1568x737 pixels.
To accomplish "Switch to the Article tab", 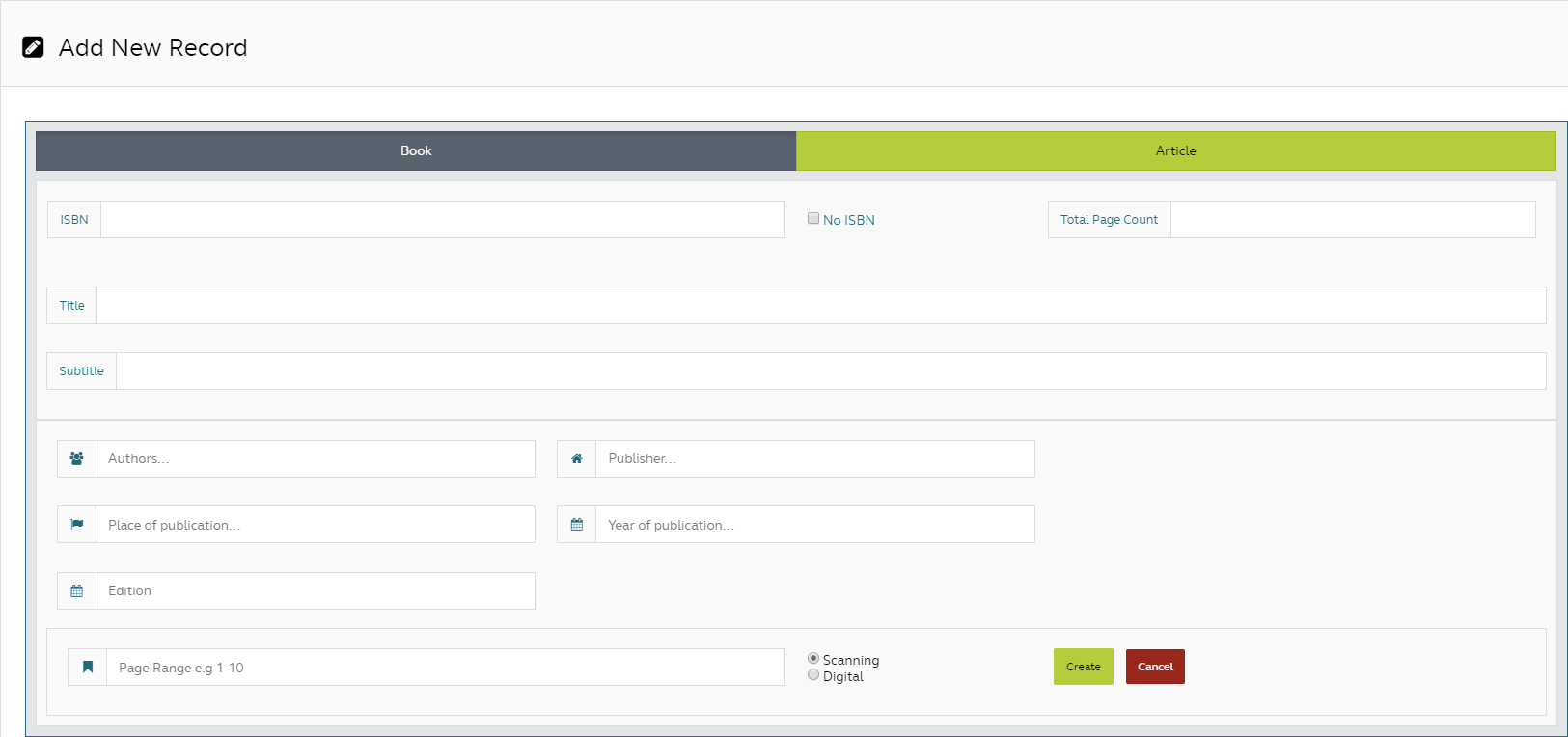I will pyautogui.click(x=1175, y=151).
